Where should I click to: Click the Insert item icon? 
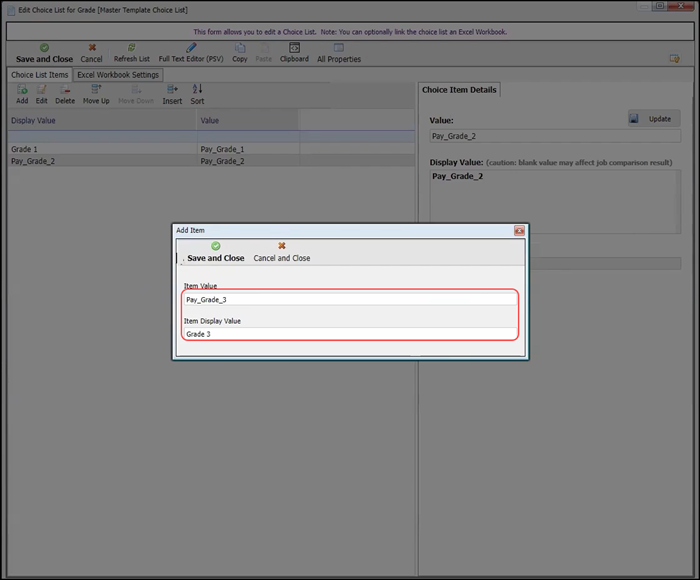[x=172, y=94]
